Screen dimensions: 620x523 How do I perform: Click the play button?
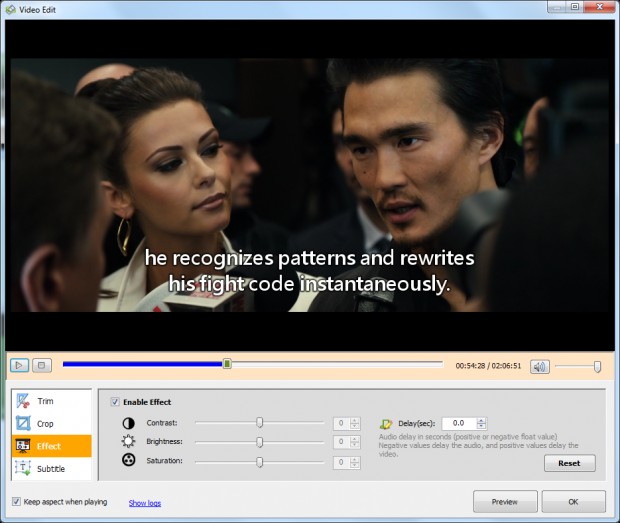point(19,365)
